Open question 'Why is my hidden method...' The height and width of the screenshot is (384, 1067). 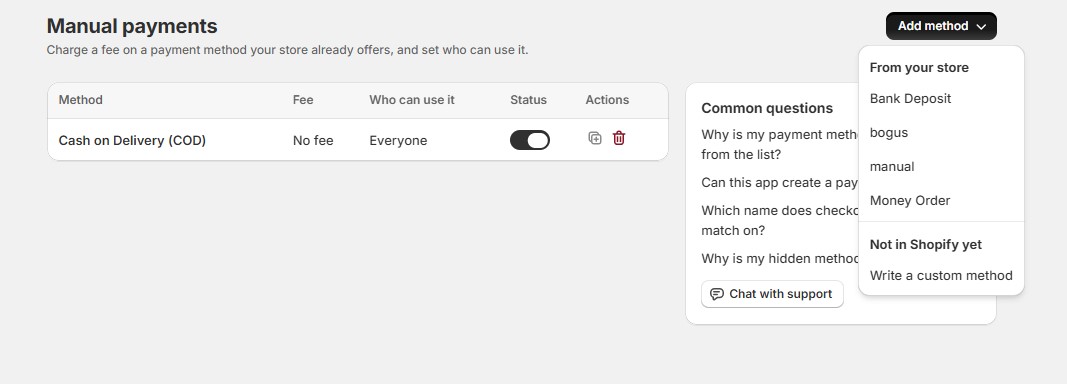pos(780,259)
